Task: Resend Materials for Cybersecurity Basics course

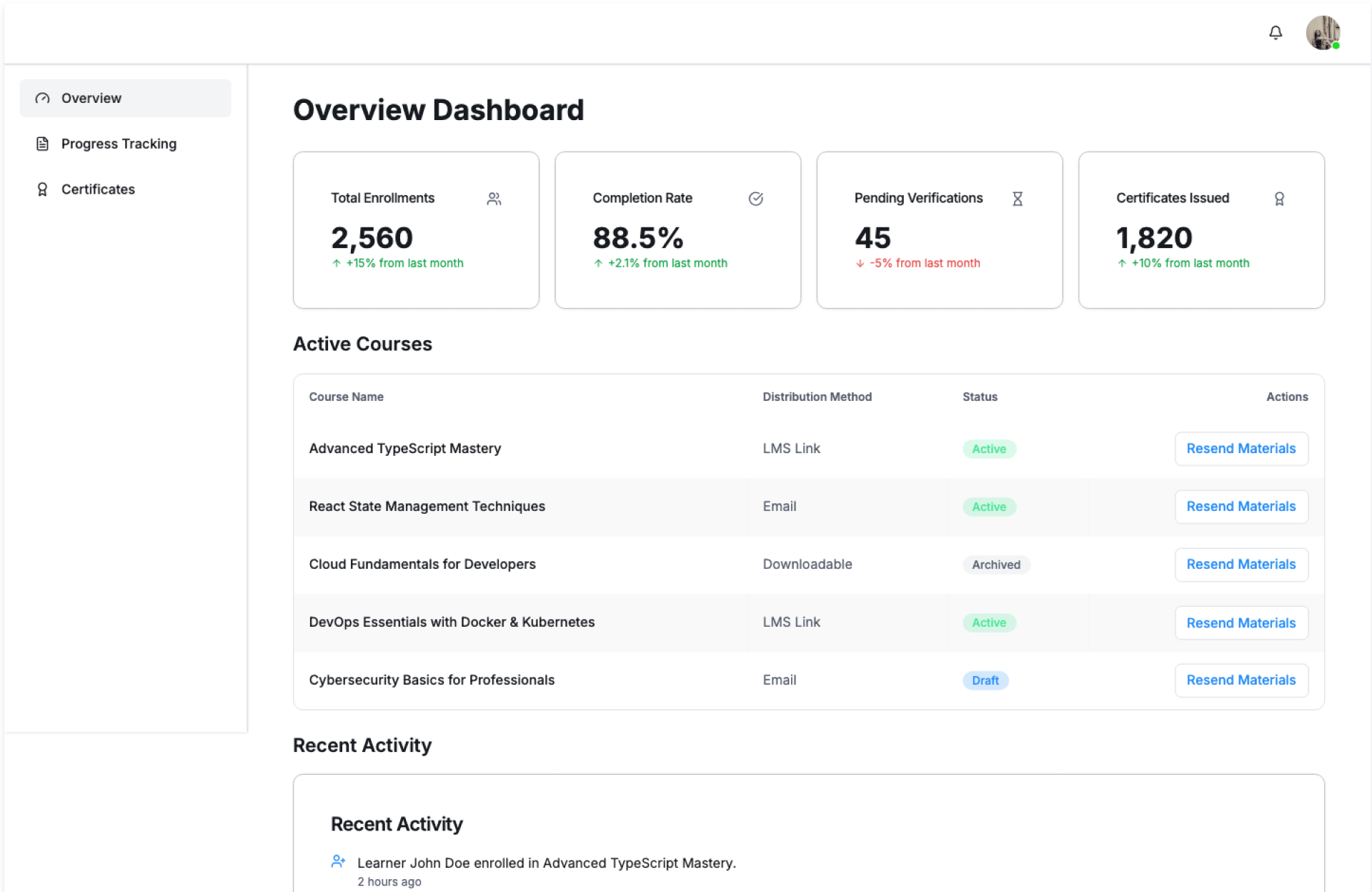Action: pos(1241,680)
